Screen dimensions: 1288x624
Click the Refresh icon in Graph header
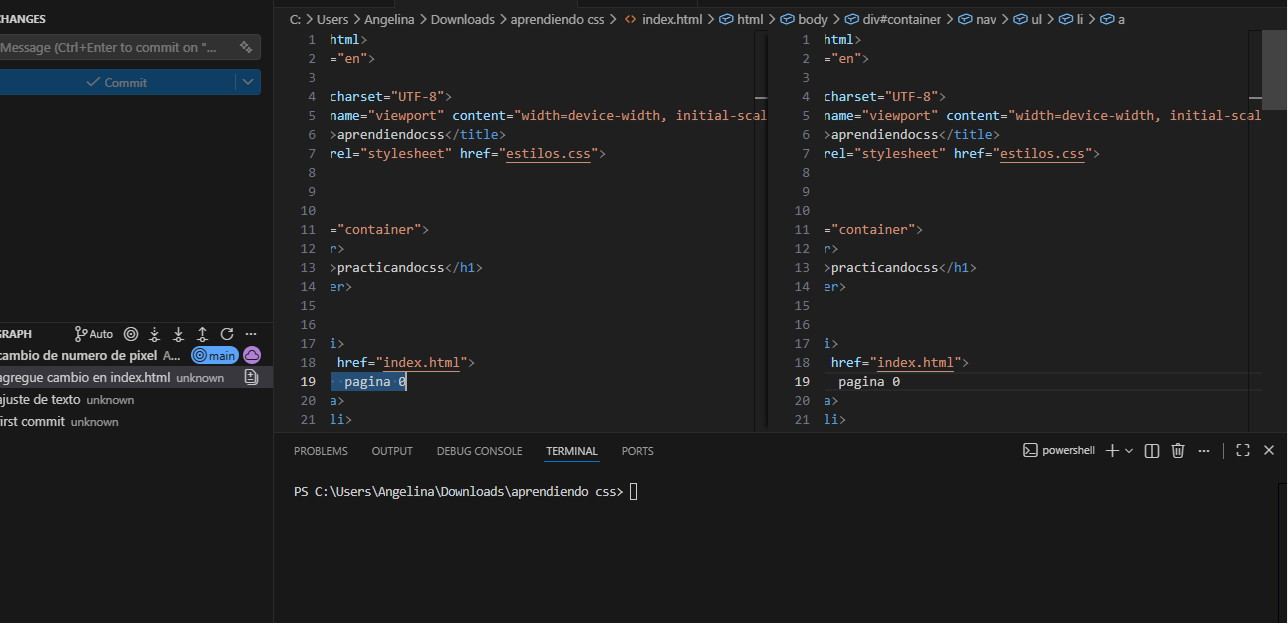(227, 334)
